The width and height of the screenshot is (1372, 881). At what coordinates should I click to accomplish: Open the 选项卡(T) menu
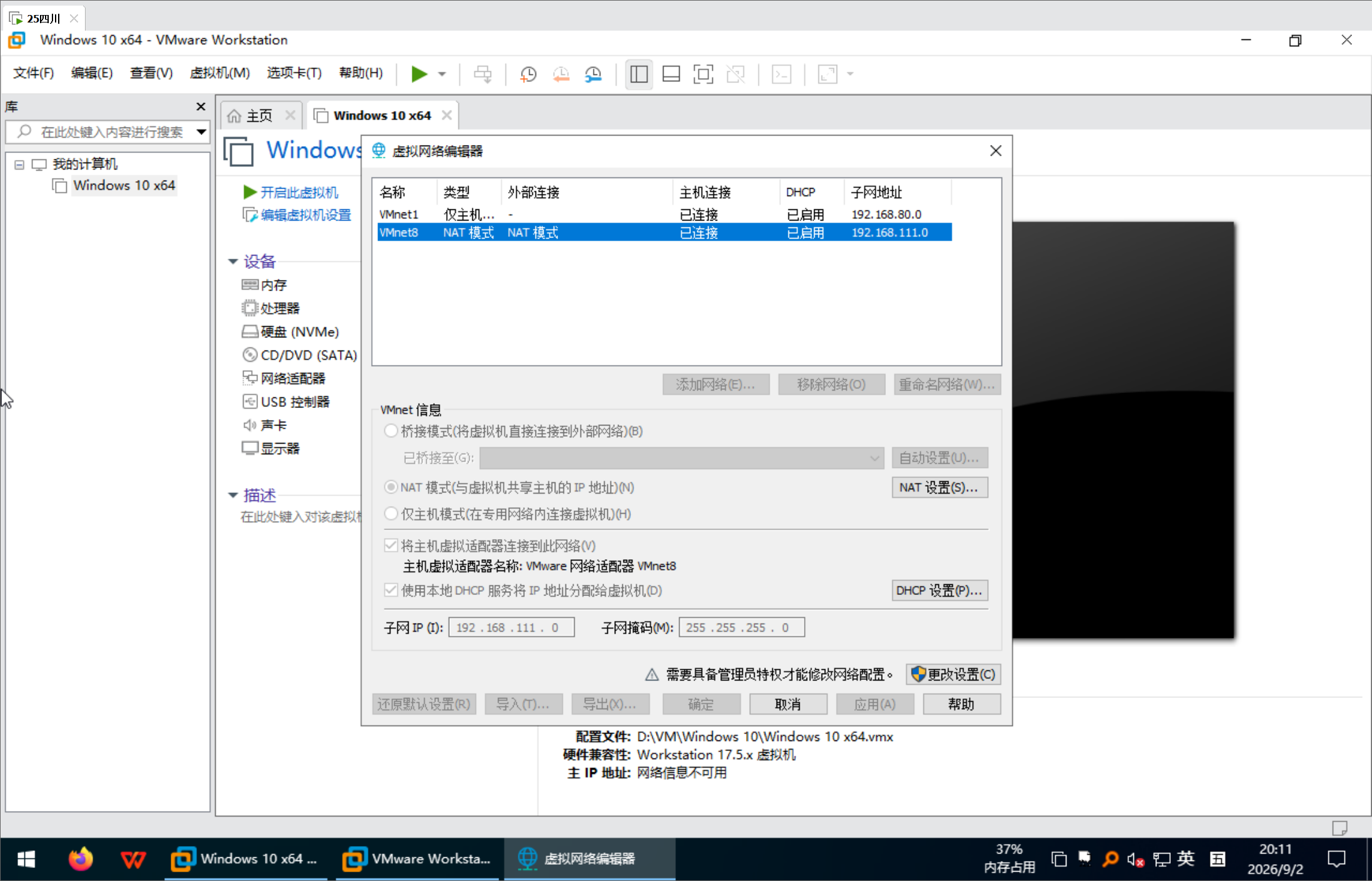(x=294, y=73)
